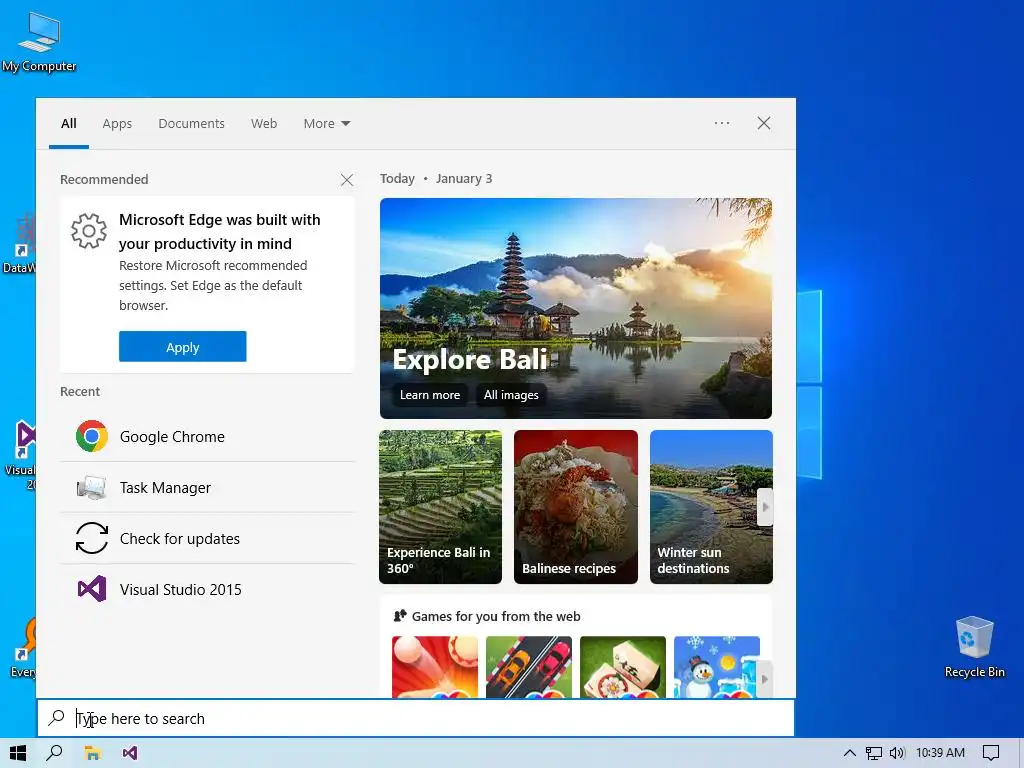Click the Visual Studio 2015 icon in Recent
1024x768 pixels.
[91, 589]
